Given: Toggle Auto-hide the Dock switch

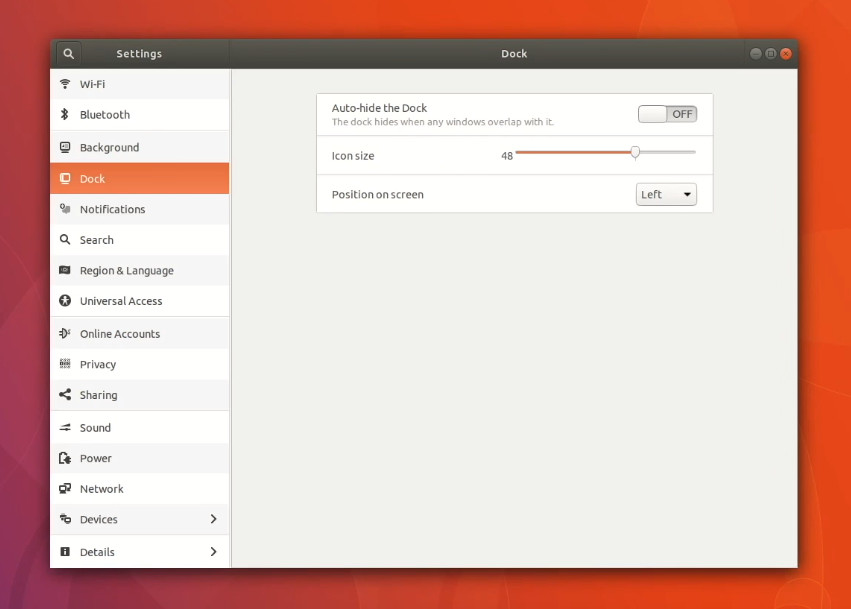Looking at the screenshot, I should [x=667, y=114].
